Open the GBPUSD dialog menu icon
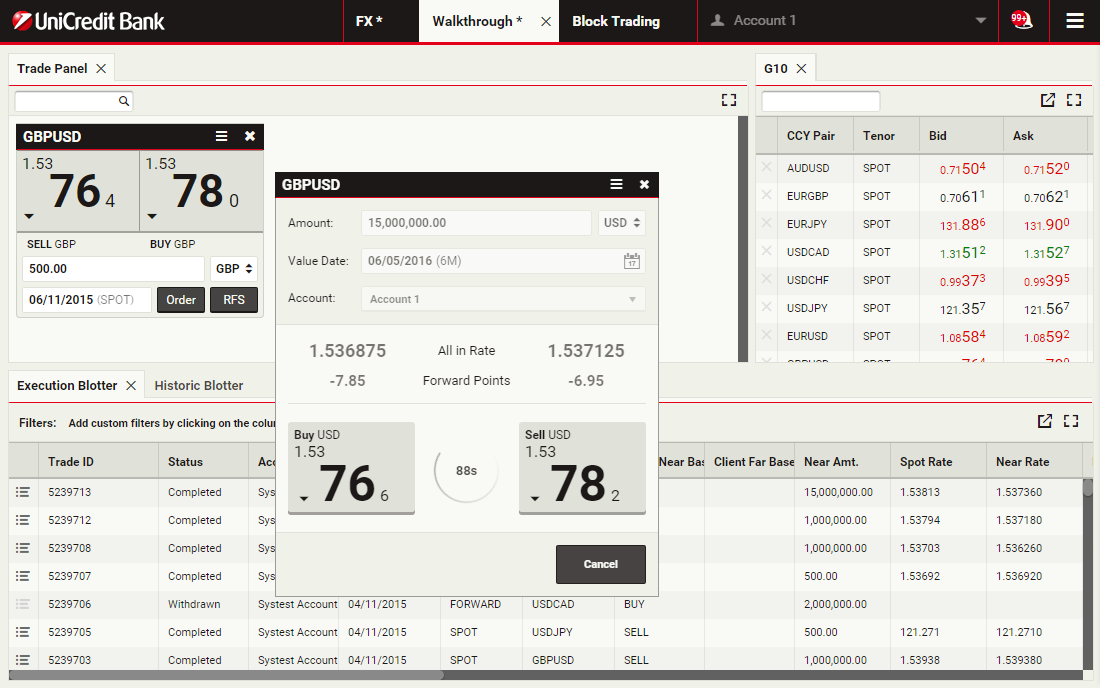This screenshot has width=1100, height=688. point(616,185)
